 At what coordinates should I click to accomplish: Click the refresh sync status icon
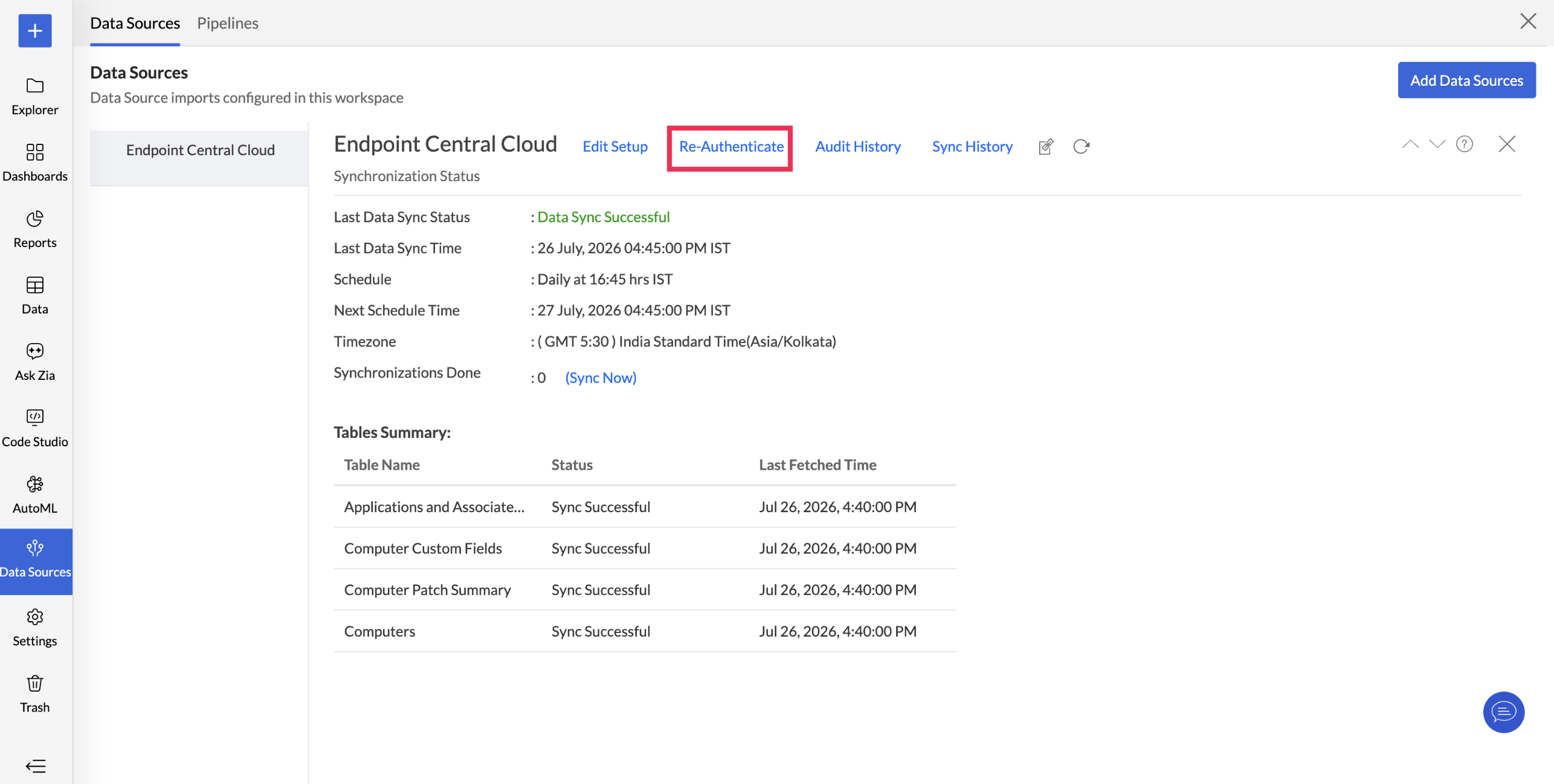pyautogui.click(x=1081, y=147)
